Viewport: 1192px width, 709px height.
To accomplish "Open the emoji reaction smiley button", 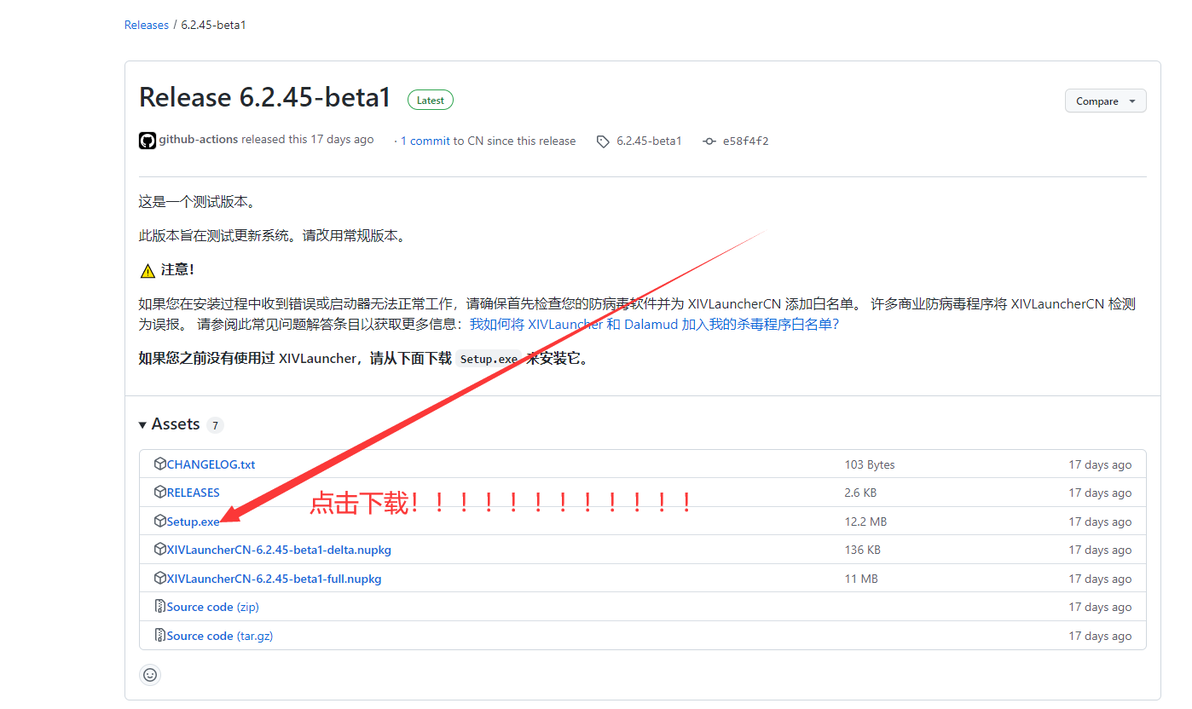I will 151,675.
